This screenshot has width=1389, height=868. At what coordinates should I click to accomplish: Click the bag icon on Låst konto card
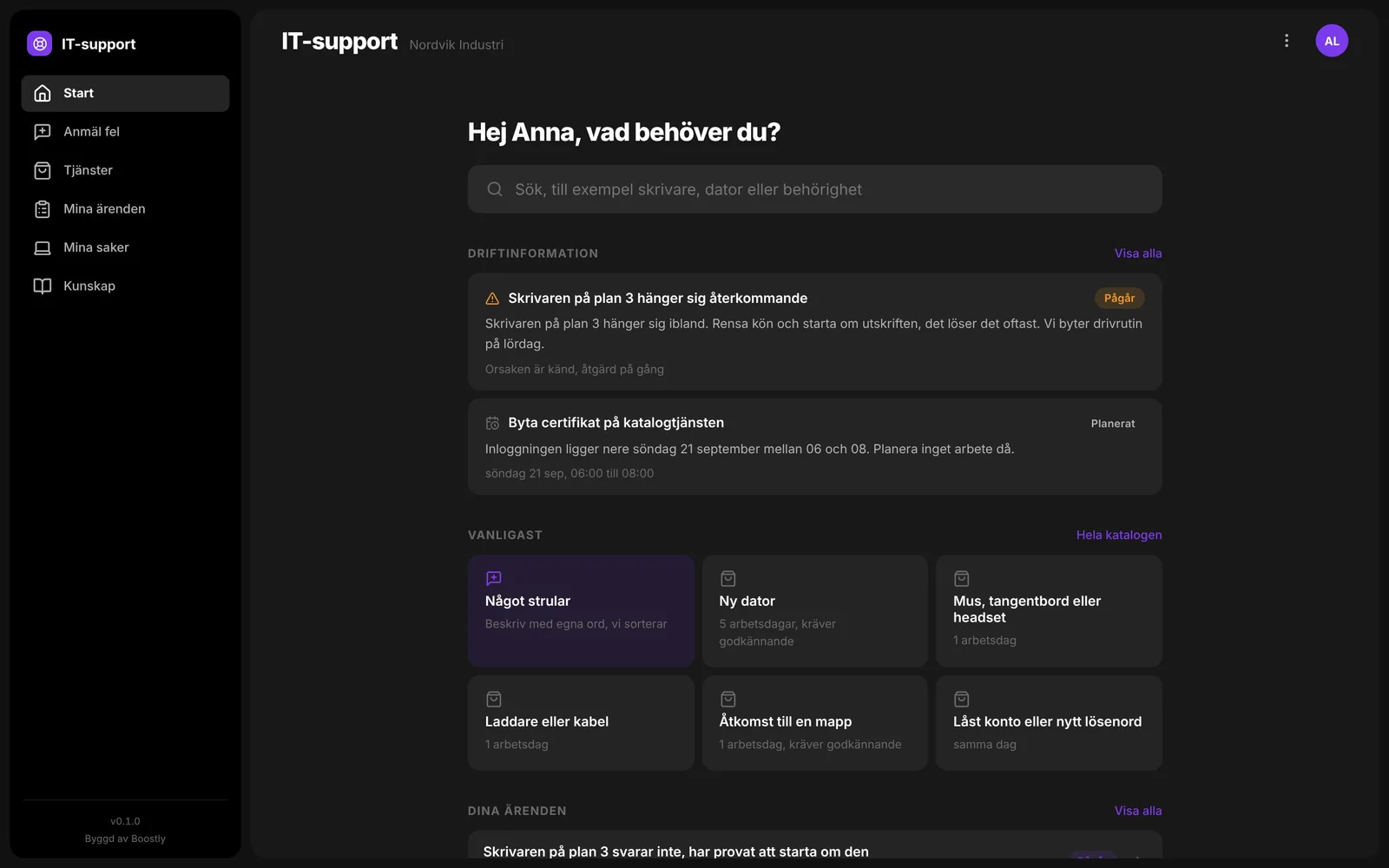[x=962, y=699]
